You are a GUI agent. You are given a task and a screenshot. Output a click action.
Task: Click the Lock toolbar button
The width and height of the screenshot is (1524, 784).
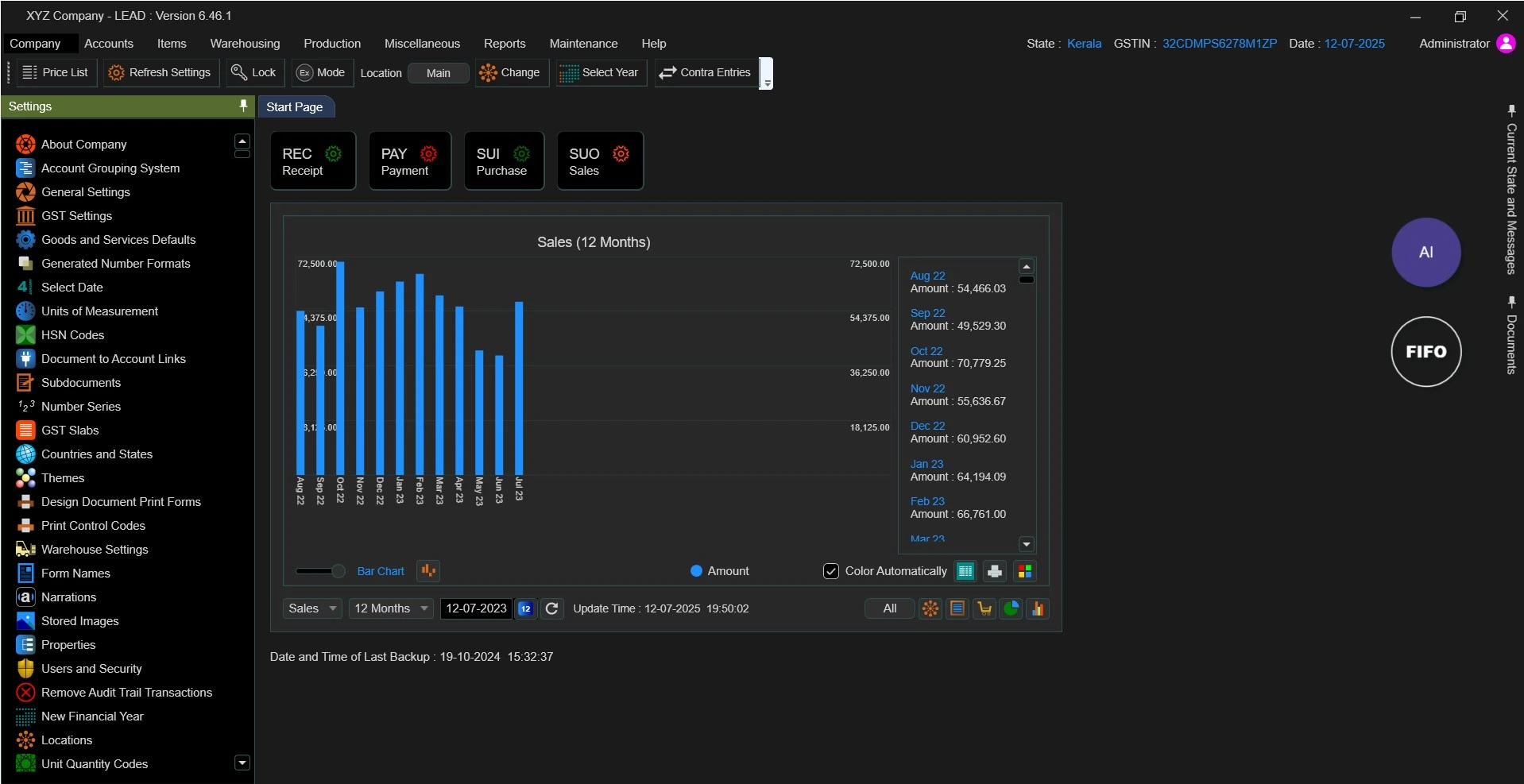pyautogui.click(x=253, y=72)
